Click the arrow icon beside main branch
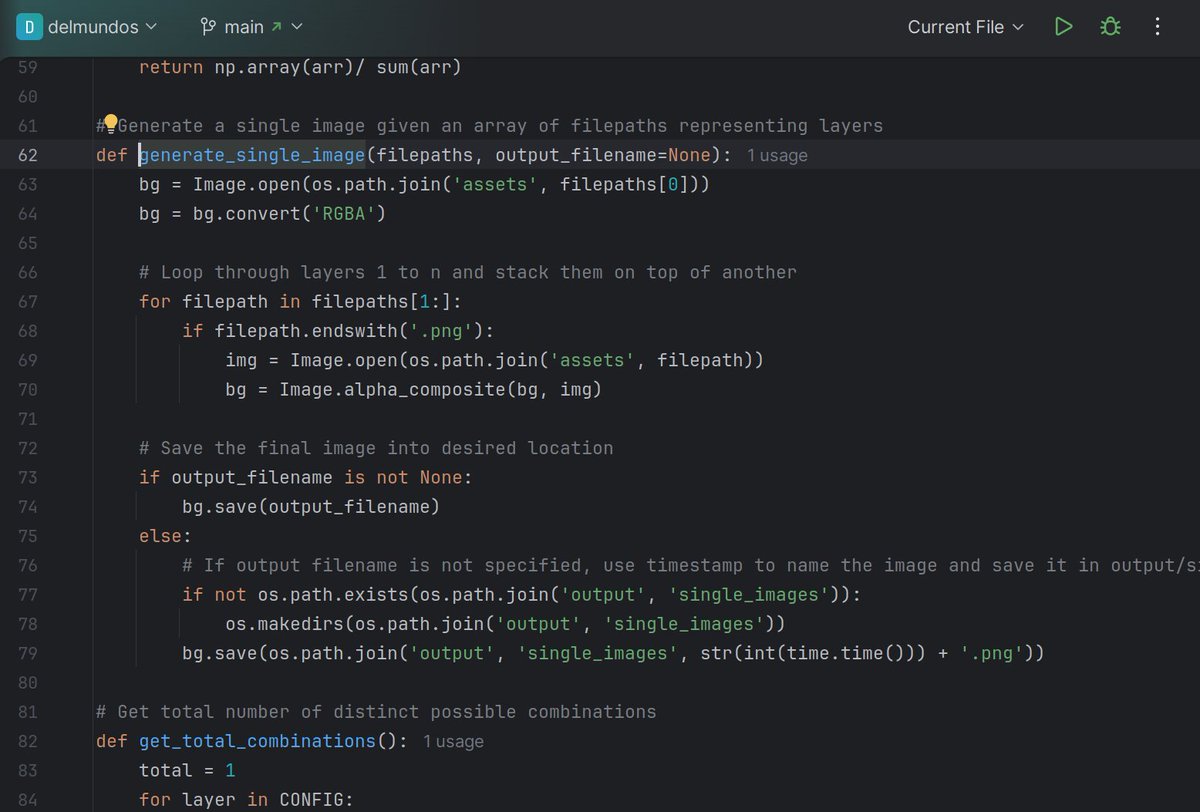The image size is (1200, 812). tap(276, 27)
